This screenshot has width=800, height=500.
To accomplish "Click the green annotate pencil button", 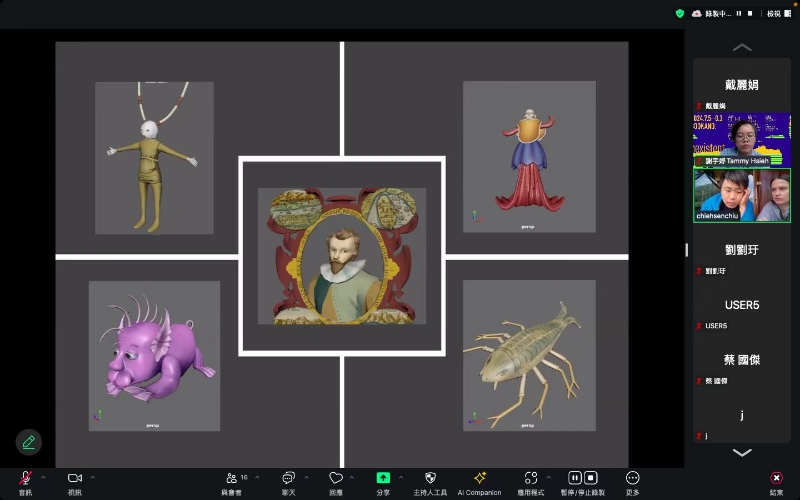I will pyautogui.click(x=29, y=442).
